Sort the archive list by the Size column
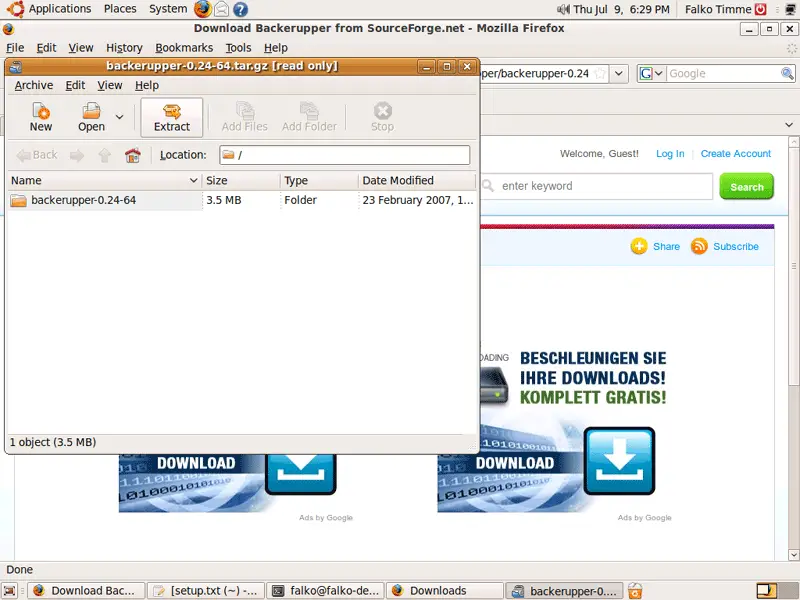Image resolution: width=800 pixels, height=600 pixels. (240, 181)
